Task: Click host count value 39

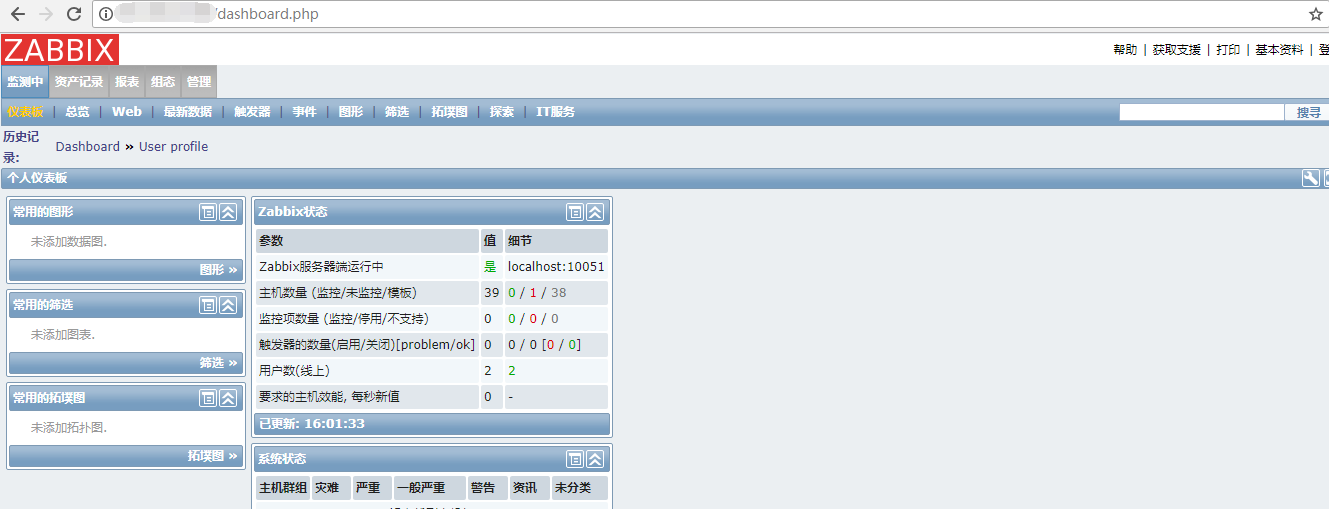Action: pos(491,293)
